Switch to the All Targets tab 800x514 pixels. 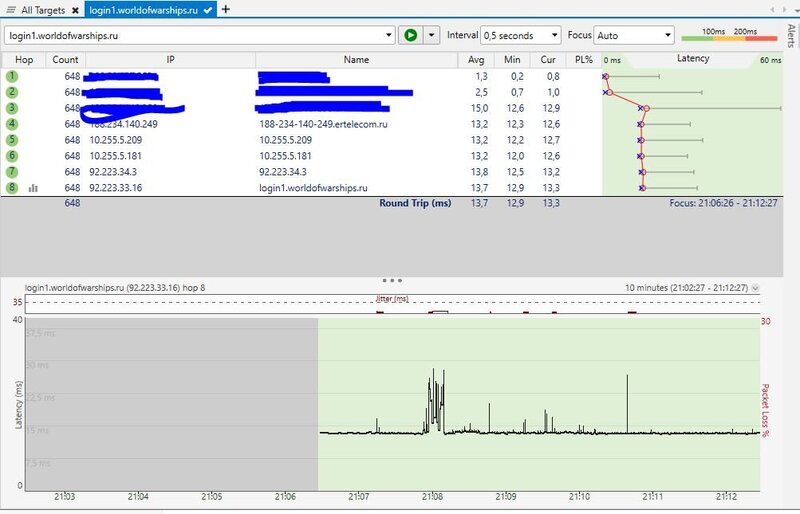point(43,10)
